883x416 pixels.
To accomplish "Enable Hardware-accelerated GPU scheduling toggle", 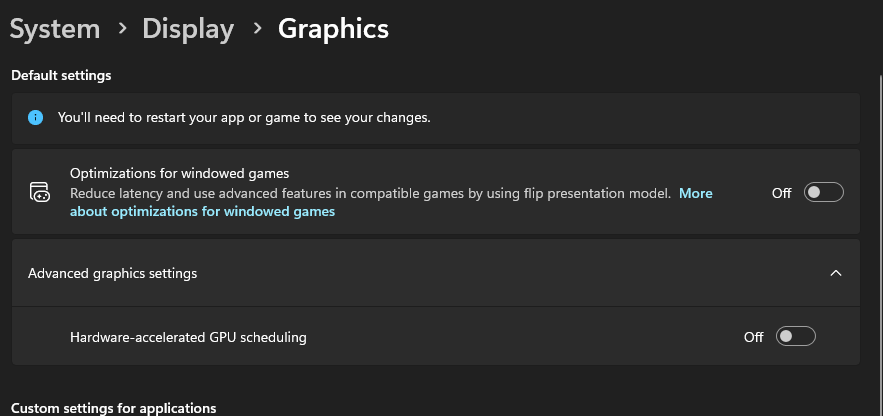I will tap(796, 337).
